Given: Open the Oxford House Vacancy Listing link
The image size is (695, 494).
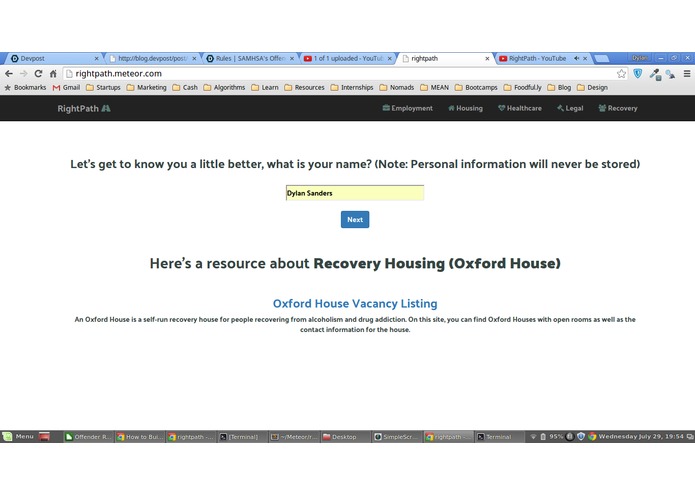Looking at the screenshot, I should (x=355, y=303).
